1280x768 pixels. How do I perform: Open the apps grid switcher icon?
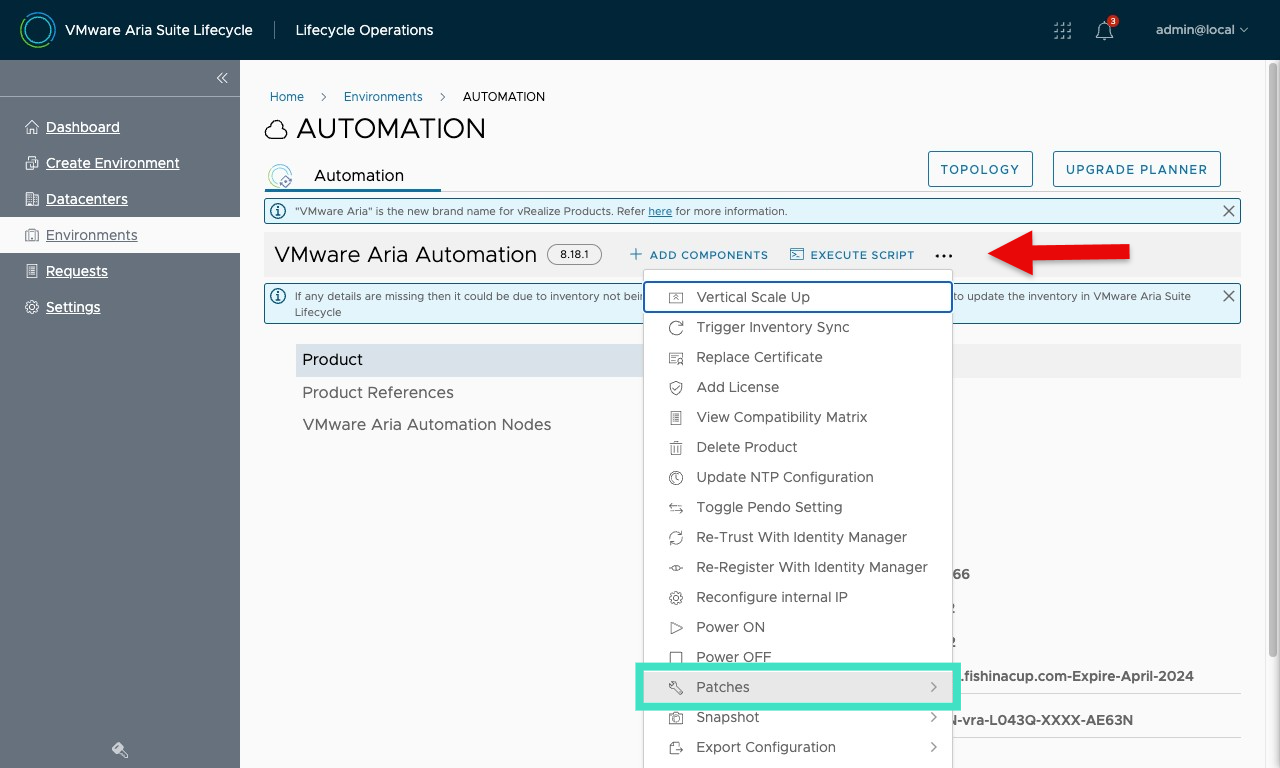coord(1063,30)
